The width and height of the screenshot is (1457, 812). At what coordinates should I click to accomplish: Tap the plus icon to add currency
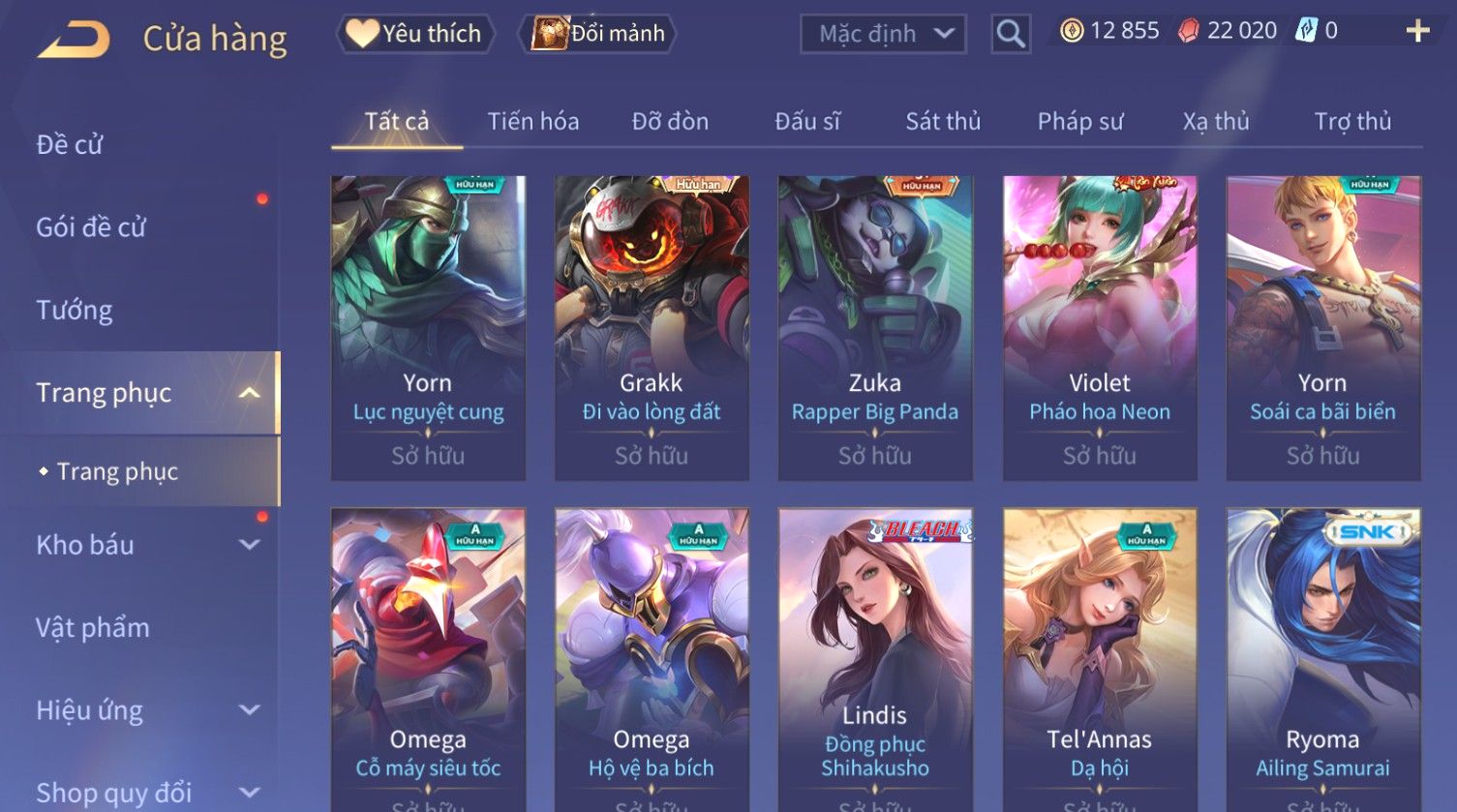(1417, 32)
